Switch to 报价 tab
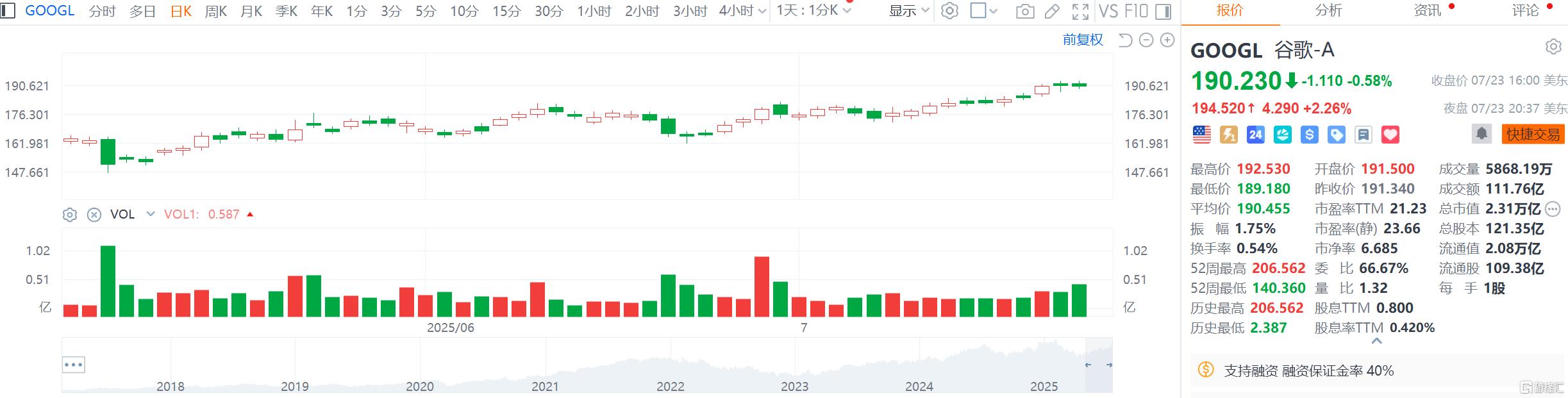1568x398 pixels. tap(1230, 10)
